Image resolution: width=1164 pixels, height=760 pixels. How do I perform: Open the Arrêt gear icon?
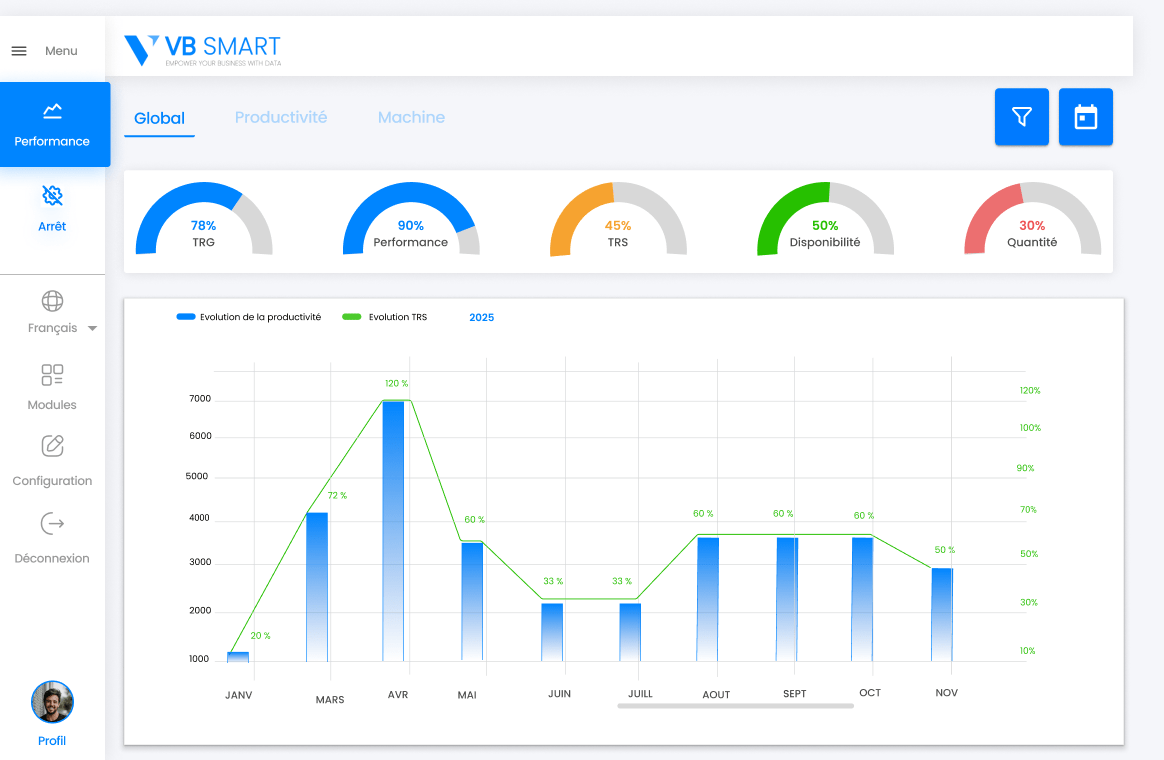click(x=52, y=195)
